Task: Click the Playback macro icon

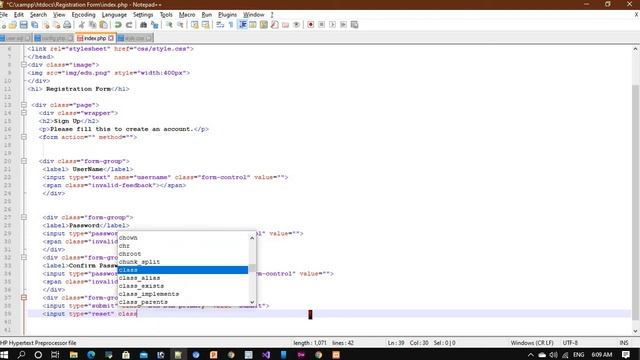Action: pos(332,25)
